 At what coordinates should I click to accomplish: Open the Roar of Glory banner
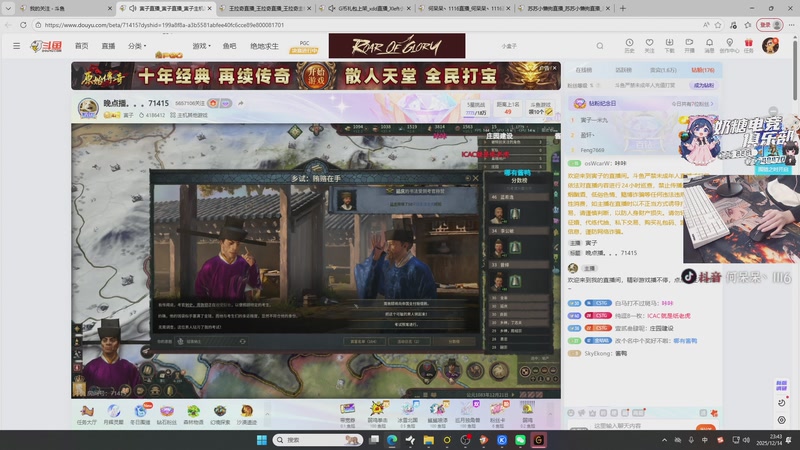click(397, 46)
